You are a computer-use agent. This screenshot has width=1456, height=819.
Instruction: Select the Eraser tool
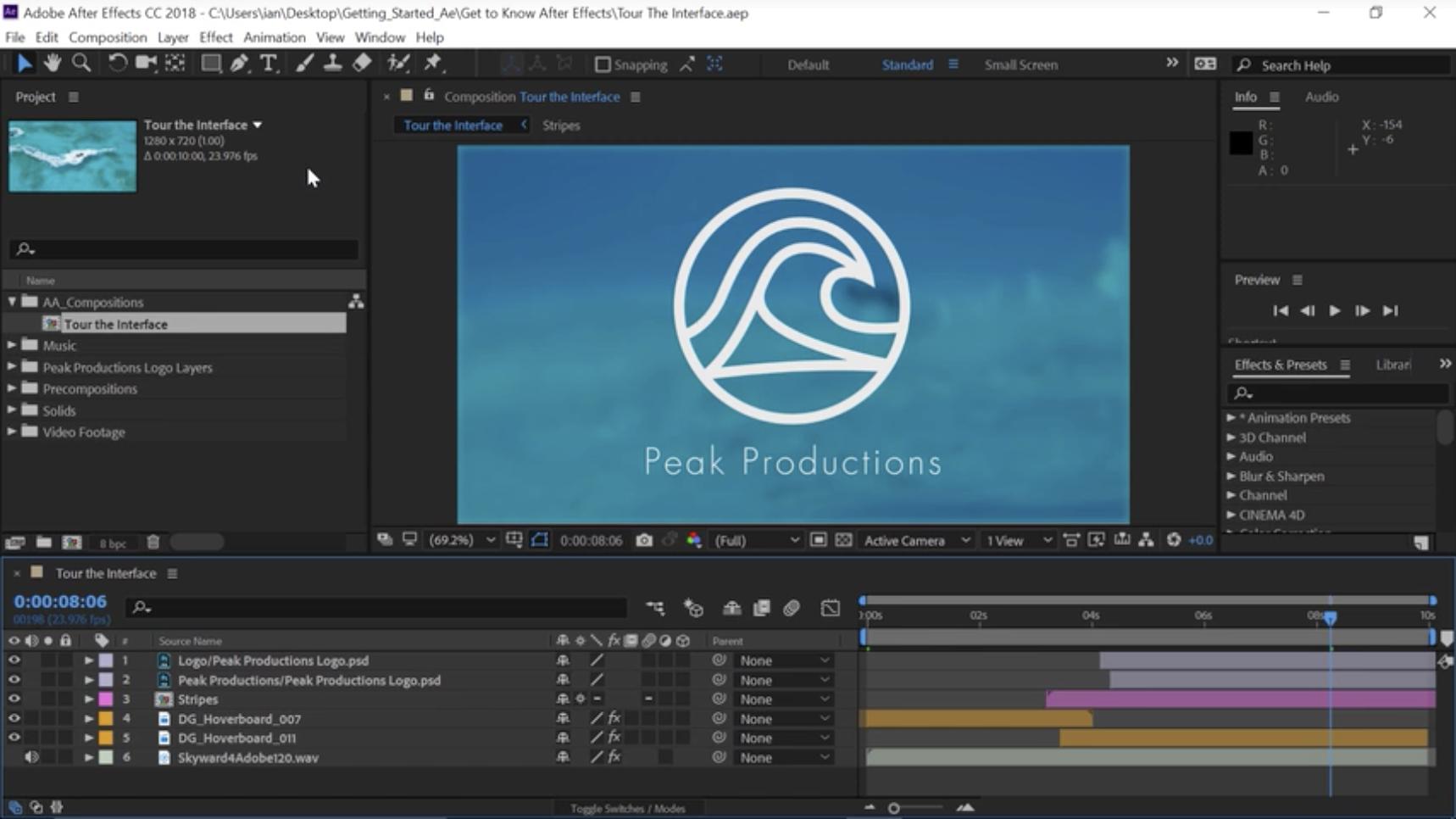362,63
